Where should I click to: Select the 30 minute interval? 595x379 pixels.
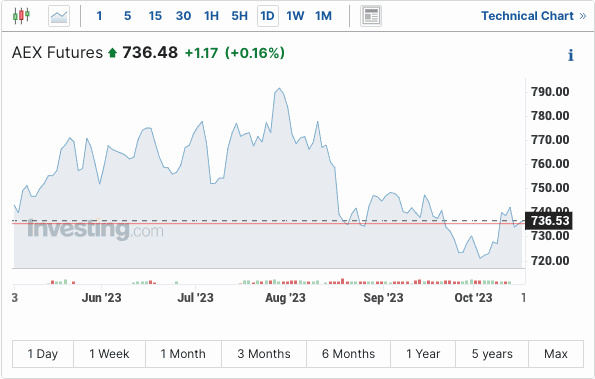tap(183, 16)
